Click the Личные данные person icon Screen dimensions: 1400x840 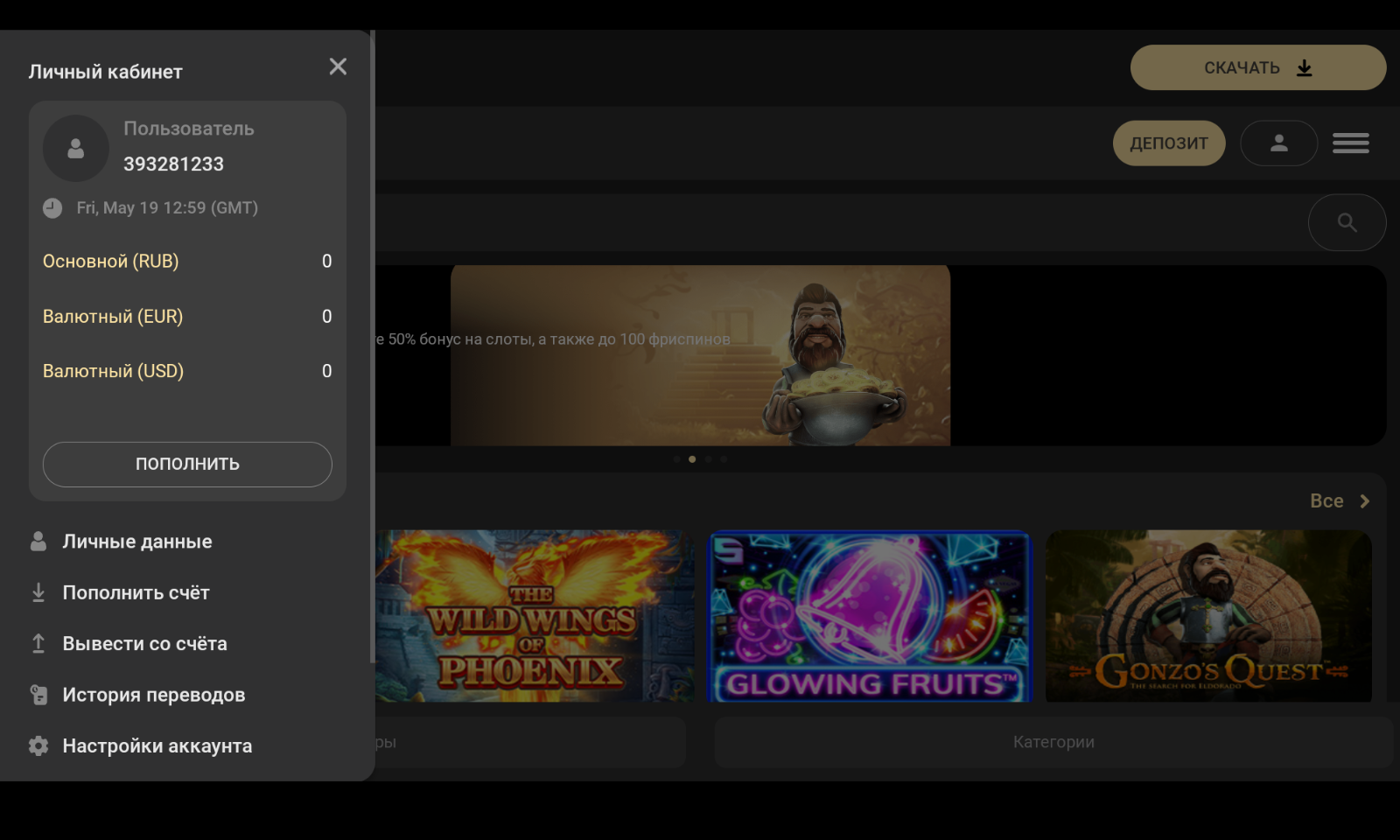click(x=38, y=542)
